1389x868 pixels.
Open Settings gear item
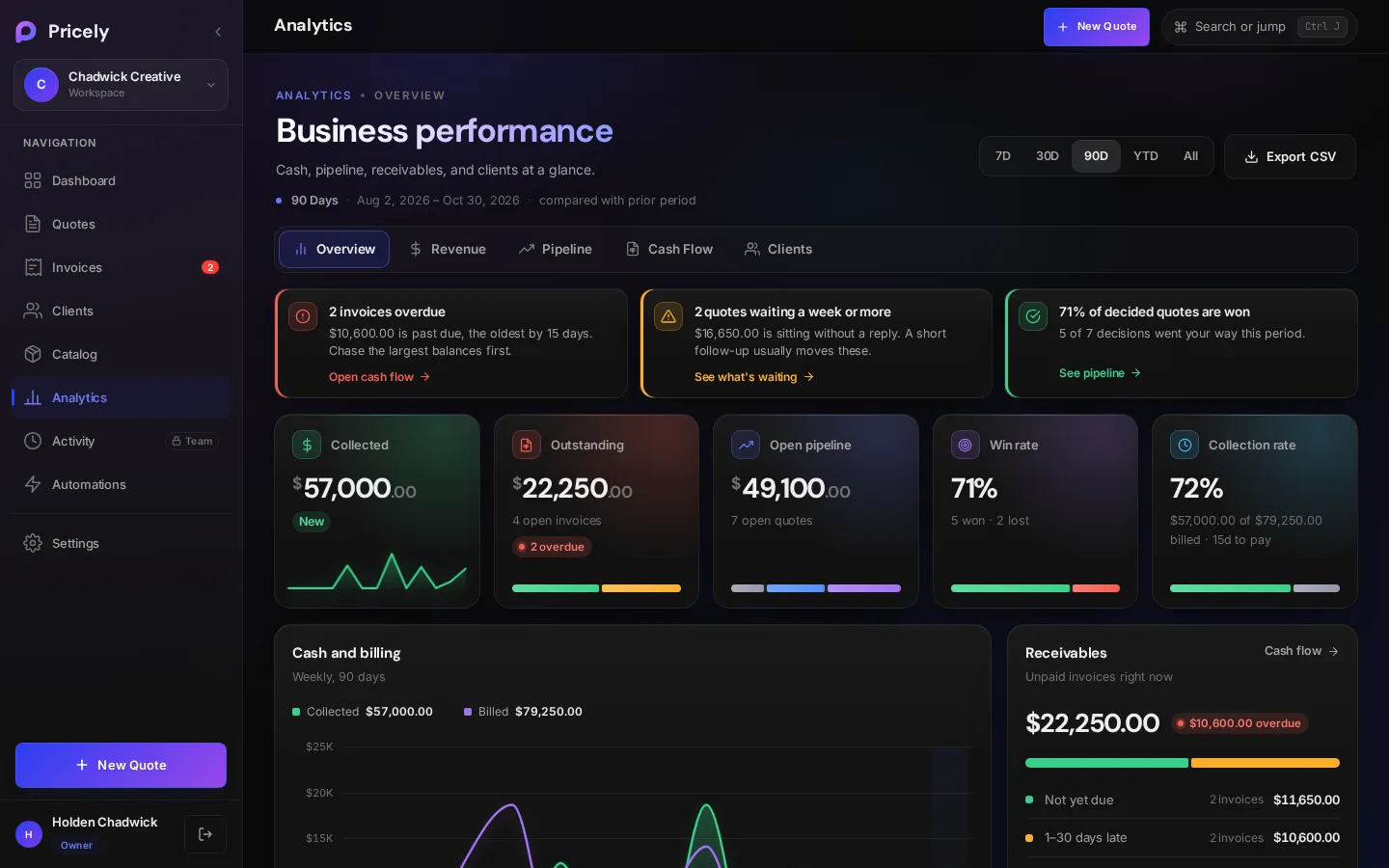pos(121,543)
